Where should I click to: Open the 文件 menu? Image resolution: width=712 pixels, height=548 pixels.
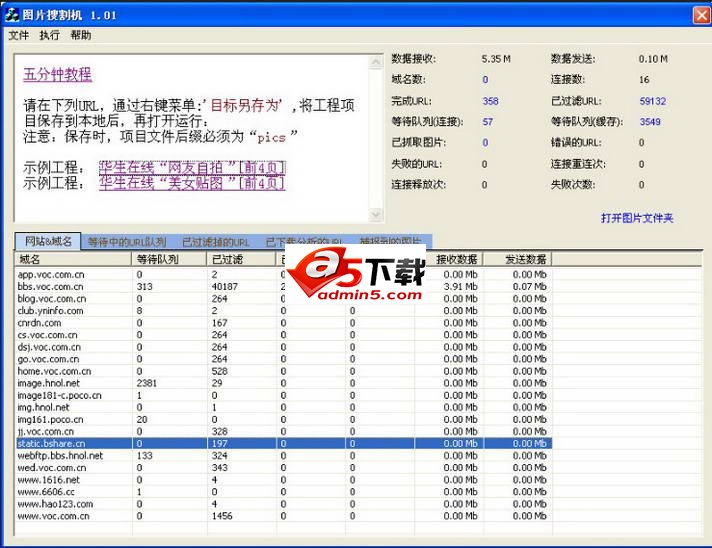(x=18, y=35)
